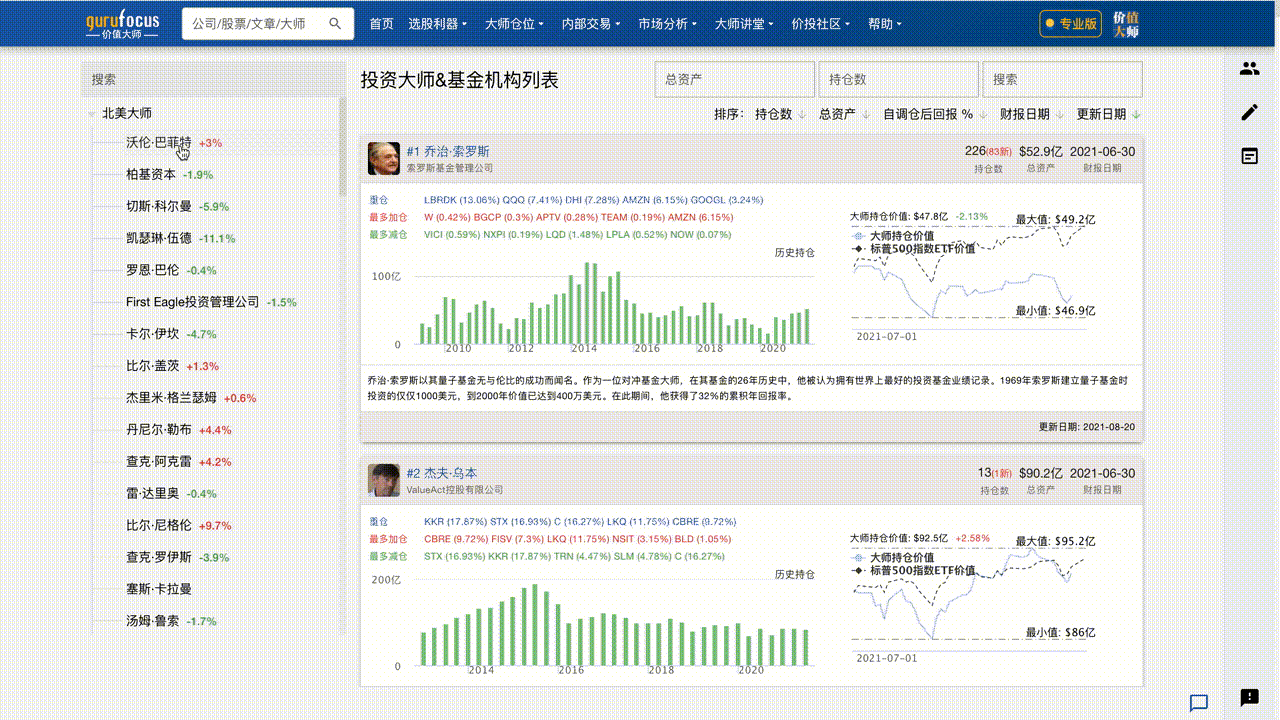Click the GuruFocus 价值大师 logo
This screenshot has width=1280, height=720.
point(122,24)
